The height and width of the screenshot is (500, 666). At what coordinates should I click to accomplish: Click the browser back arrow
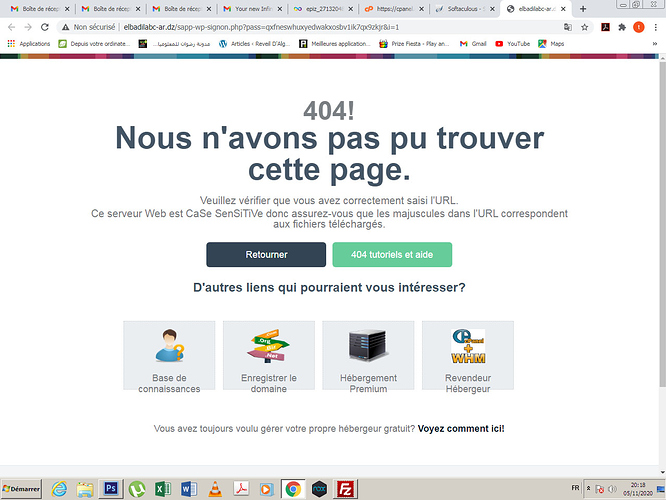click(11, 27)
